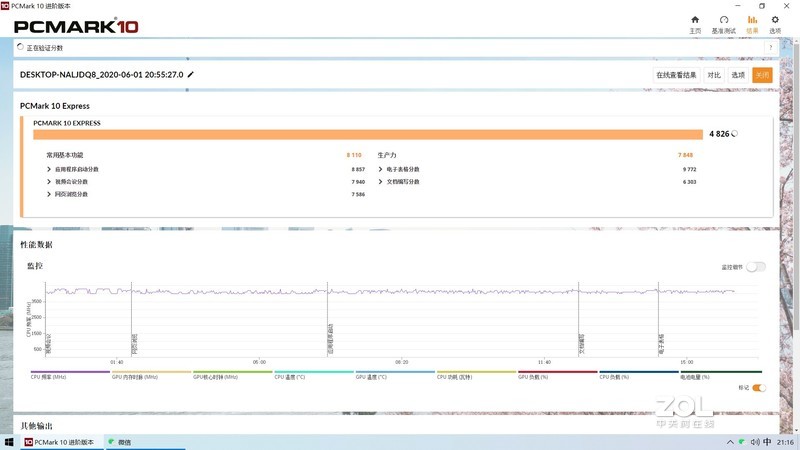Switch to the 结果 results tab

[751, 23]
